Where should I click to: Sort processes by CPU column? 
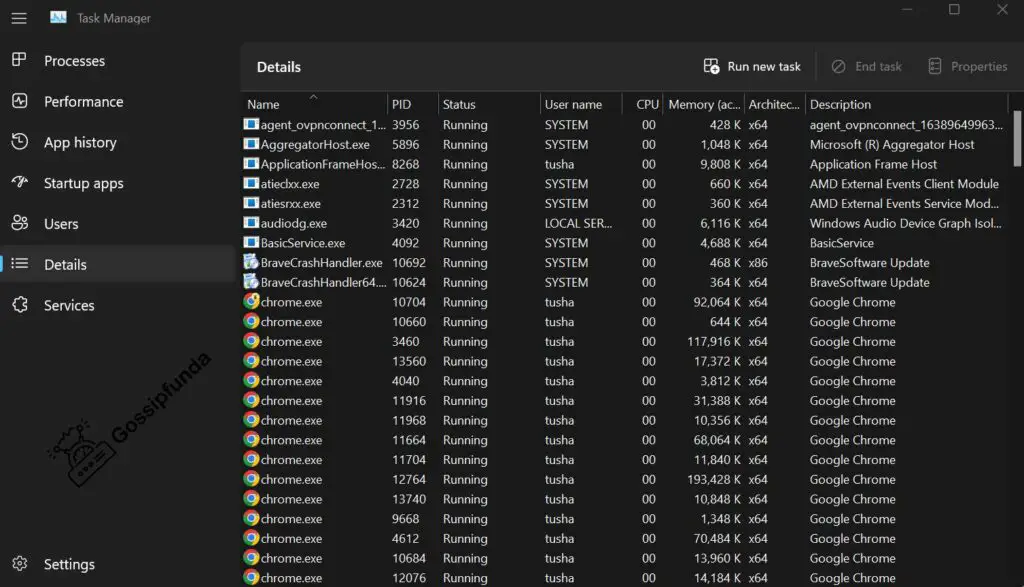[641, 104]
